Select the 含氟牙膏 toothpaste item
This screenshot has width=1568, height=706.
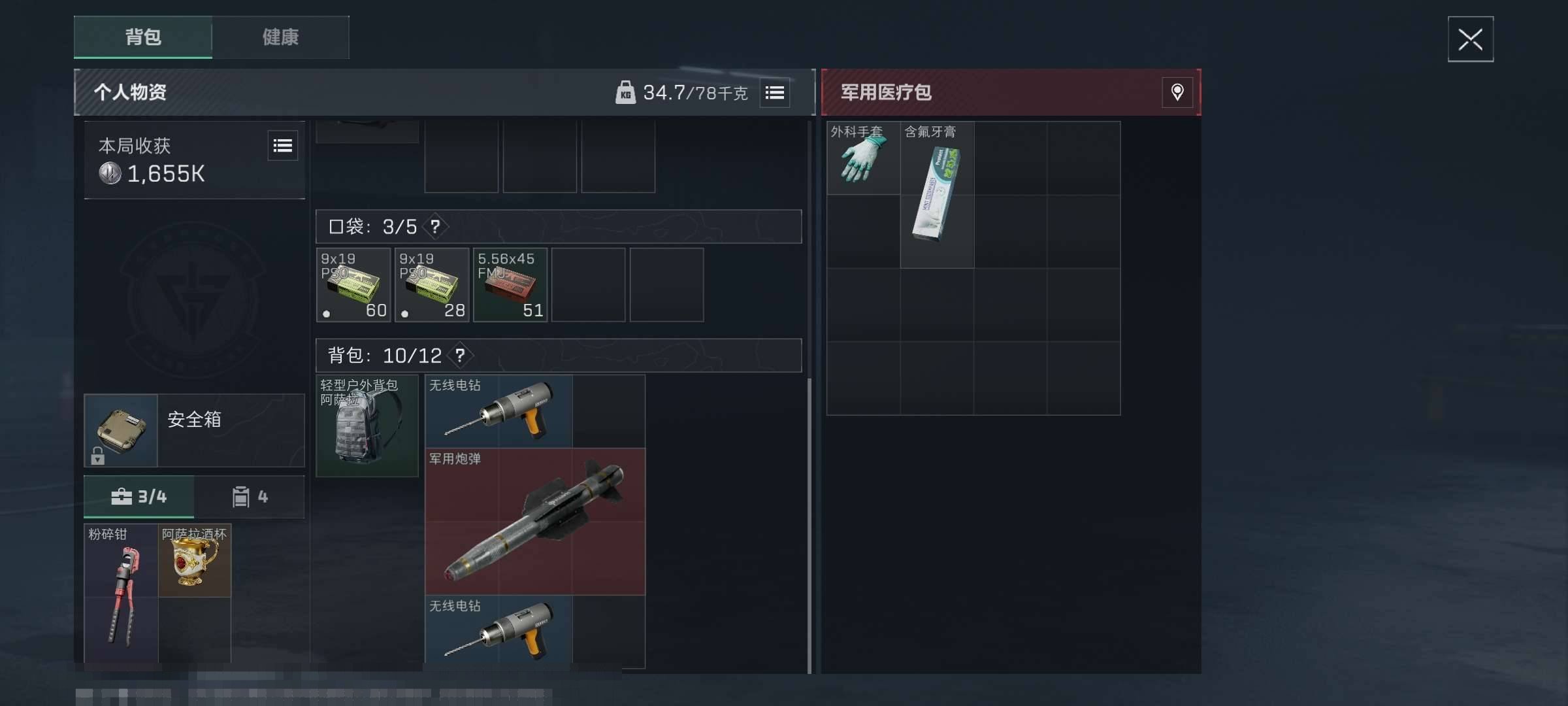(x=937, y=195)
